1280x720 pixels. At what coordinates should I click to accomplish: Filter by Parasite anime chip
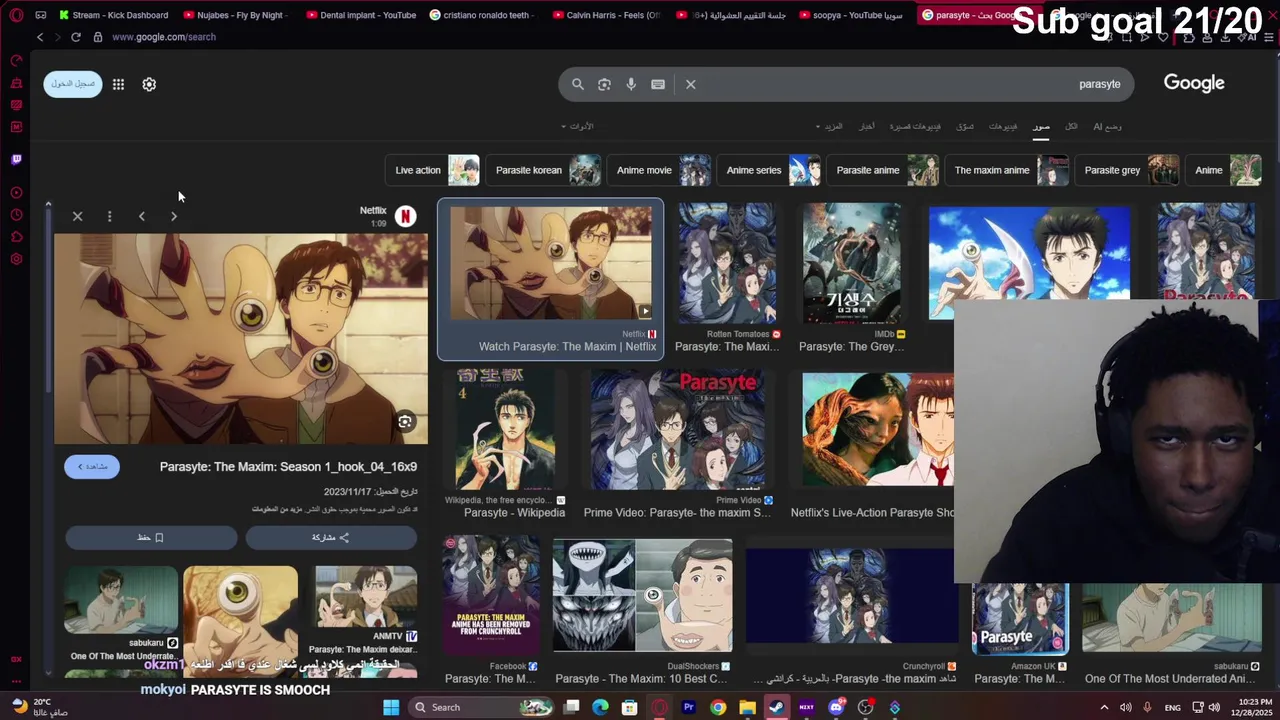click(882, 170)
